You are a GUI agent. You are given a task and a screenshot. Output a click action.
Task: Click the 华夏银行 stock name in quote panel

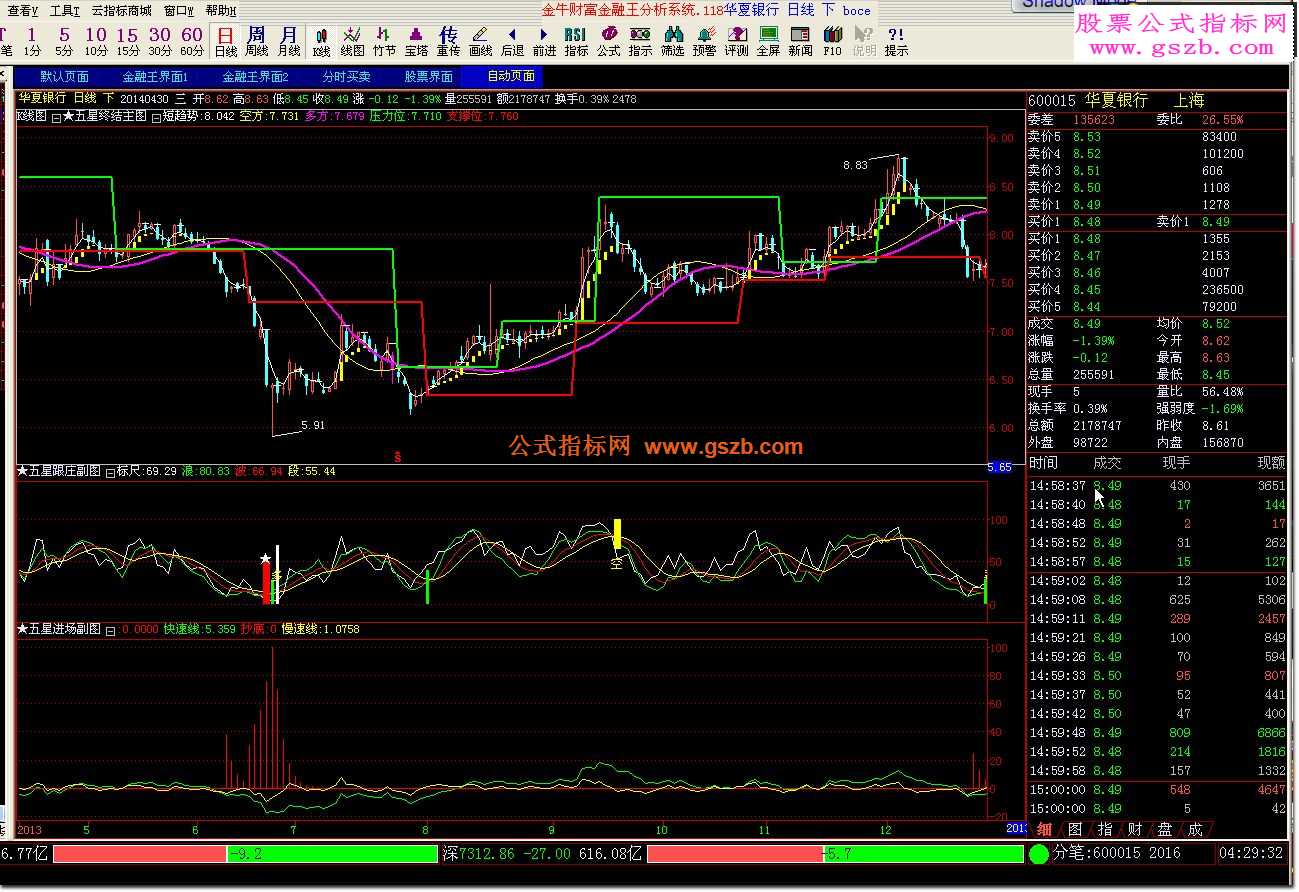point(1116,101)
